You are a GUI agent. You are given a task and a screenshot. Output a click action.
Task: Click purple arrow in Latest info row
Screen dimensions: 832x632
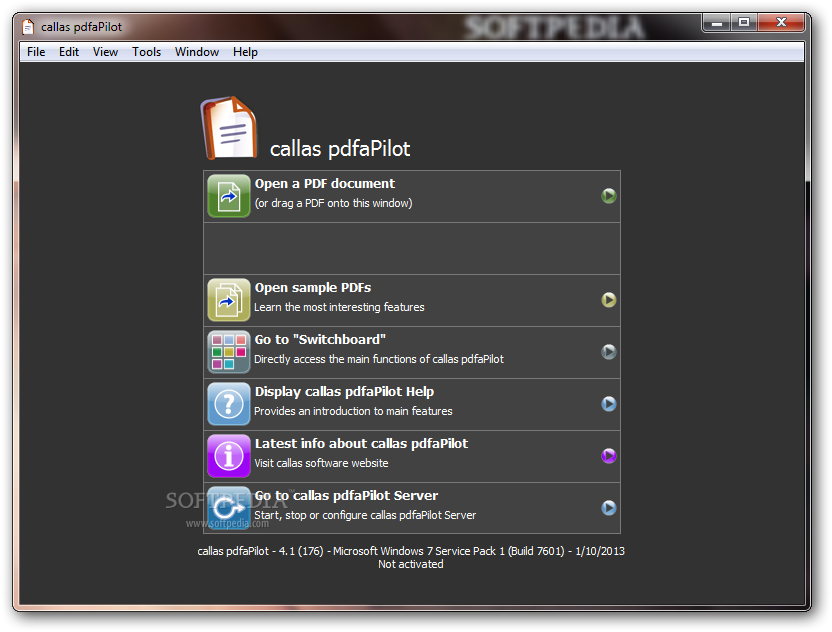pos(609,456)
